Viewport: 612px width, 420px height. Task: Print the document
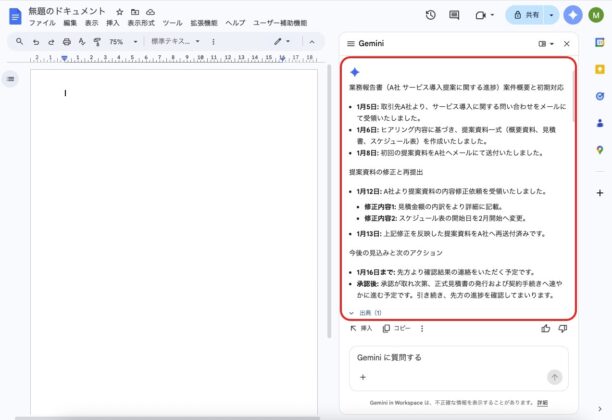(67, 42)
